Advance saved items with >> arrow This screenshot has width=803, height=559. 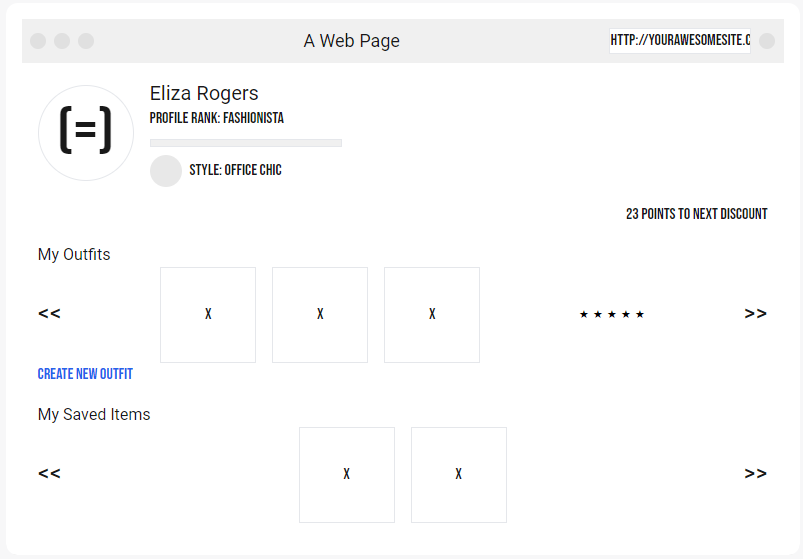click(756, 474)
